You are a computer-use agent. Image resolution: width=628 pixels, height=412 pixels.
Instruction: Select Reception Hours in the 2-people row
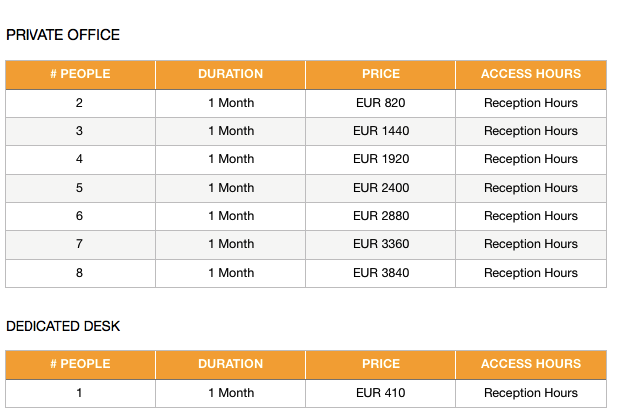pyautogui.click(x=531, y=103)
